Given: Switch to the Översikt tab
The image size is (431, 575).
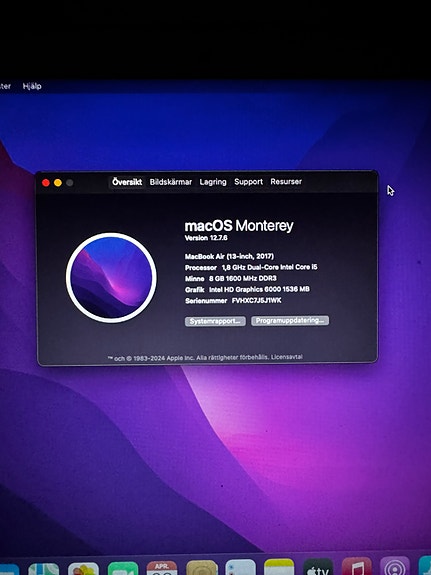Looking at the screenshot, I should click(x=127, y=182).
